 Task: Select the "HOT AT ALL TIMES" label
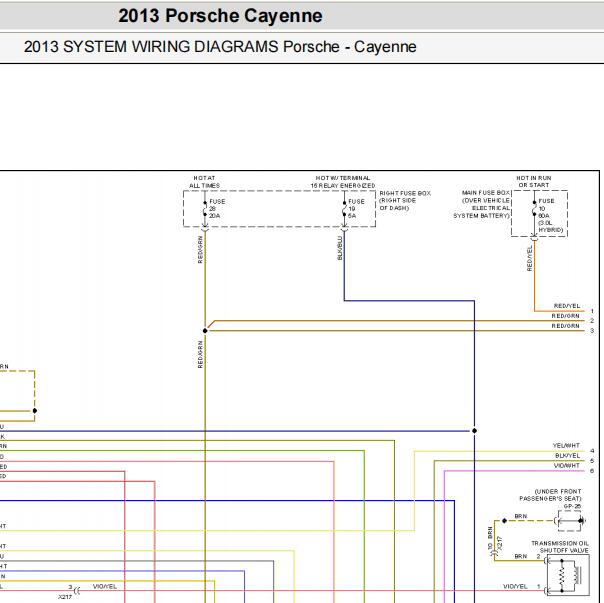pos(204,182)
